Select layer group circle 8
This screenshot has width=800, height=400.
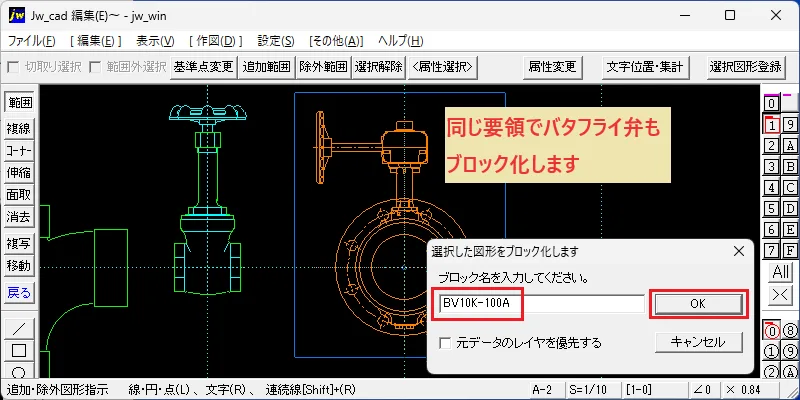pyautogui.click(x=790, y=331)
